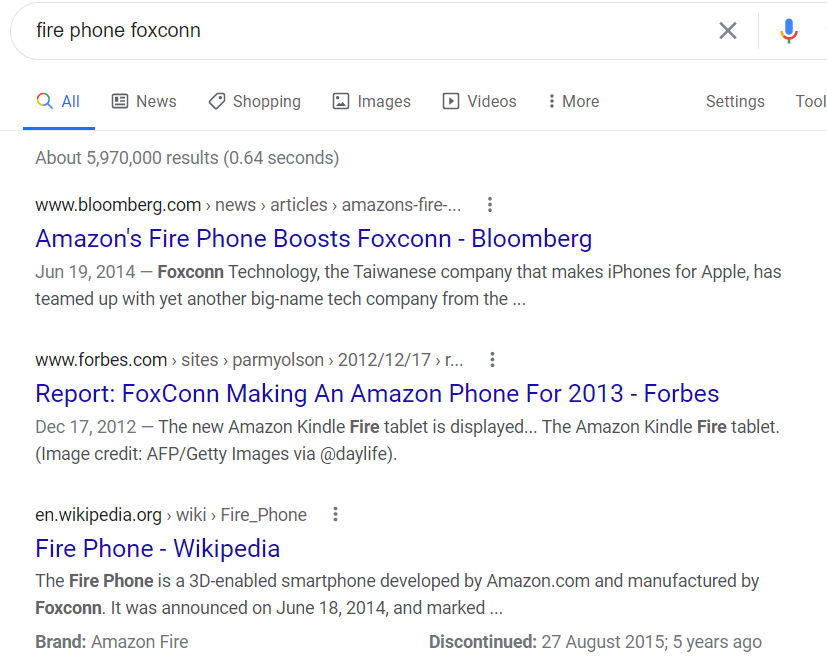Click the 'Discontinued: 27 August 2015' text
Screen dimensions: 827x660
pos(595,642)
